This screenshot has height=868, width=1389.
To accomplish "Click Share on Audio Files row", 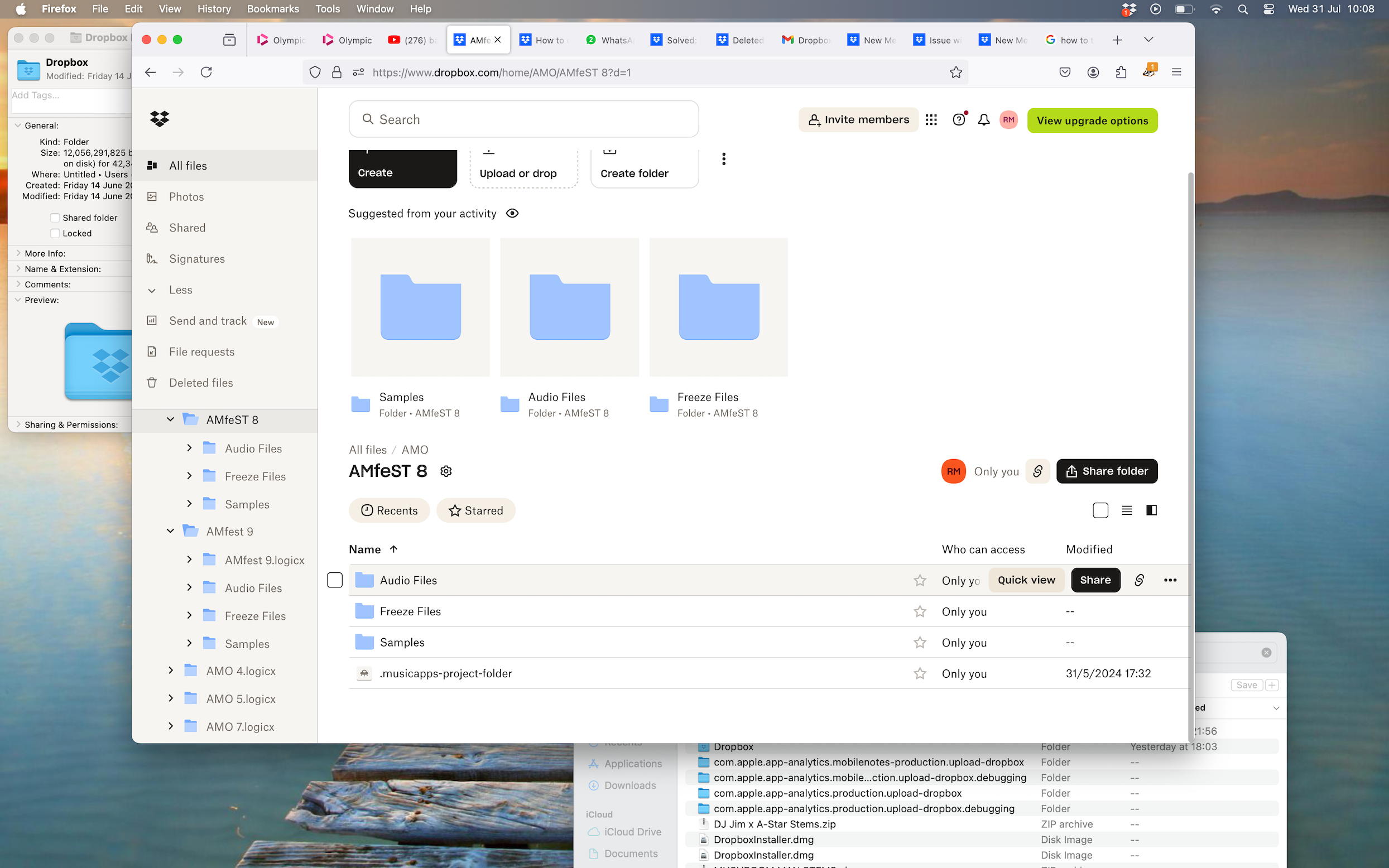I will tap(1095, 580).
